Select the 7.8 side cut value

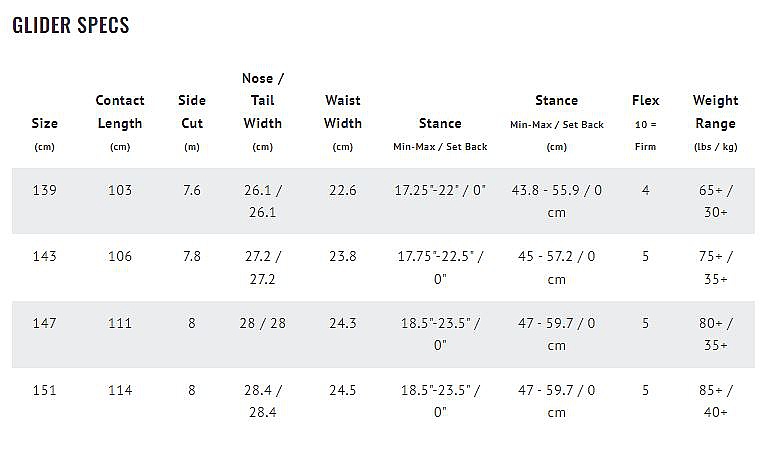(x=192, y=256)
